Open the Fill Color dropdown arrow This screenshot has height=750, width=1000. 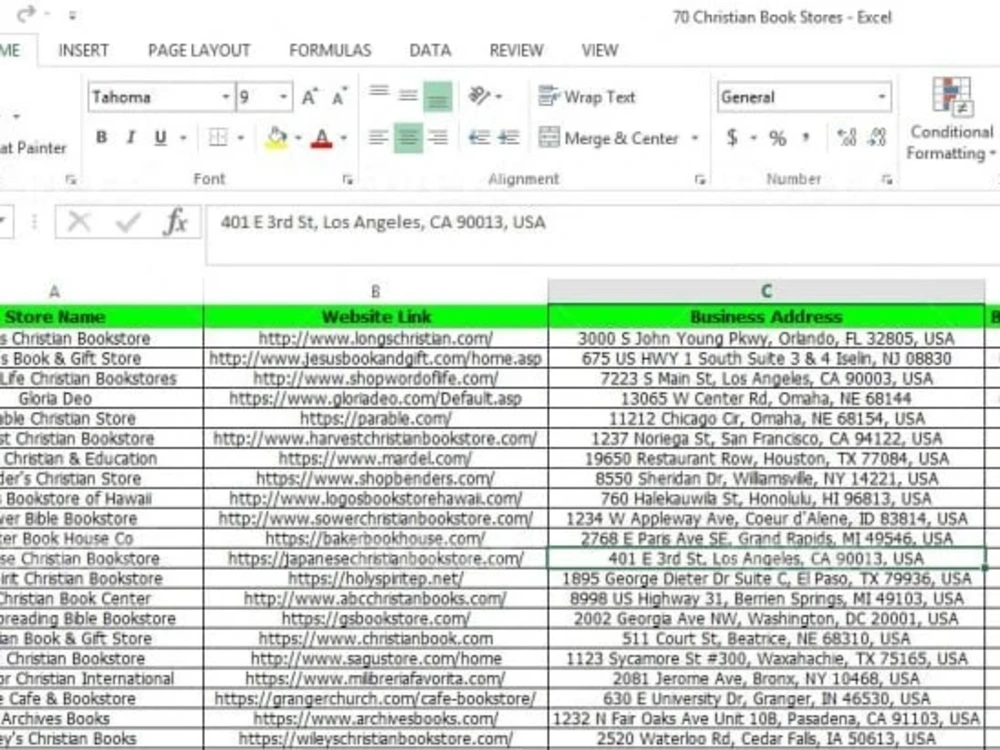(298, 138)
